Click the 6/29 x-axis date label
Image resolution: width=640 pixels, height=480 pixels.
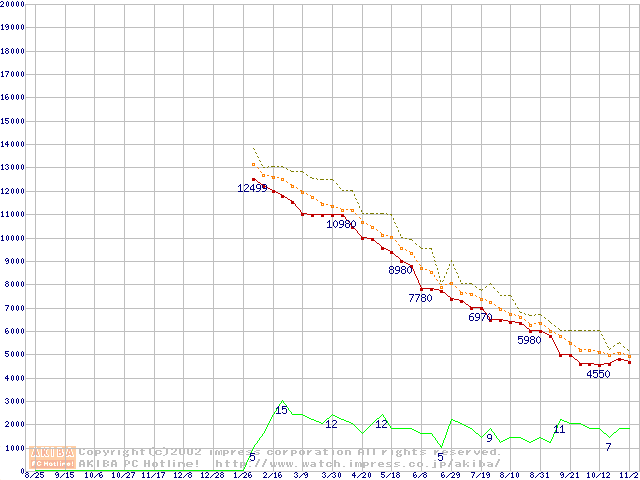pyautogui.click(x=450, y=475)
